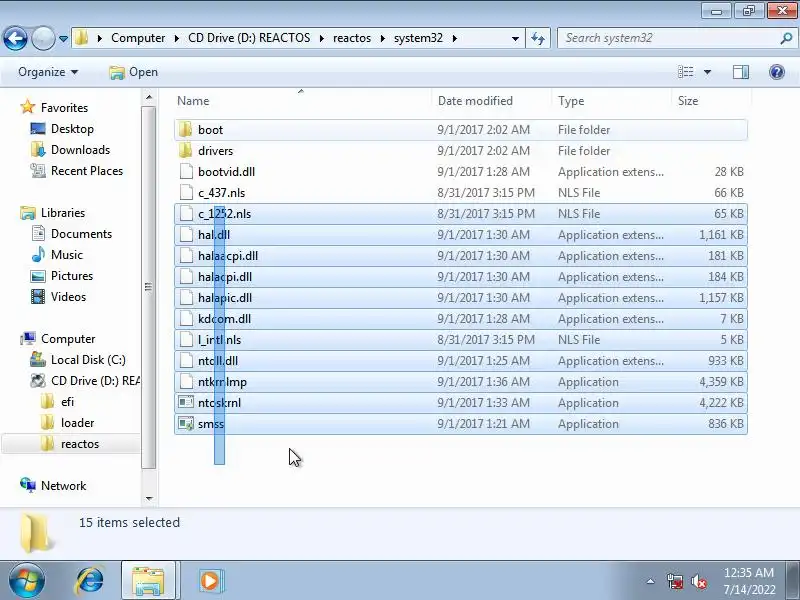Select CD Drive (D:) in sidebar
Image resolution: width=800 pixels, height=600 pixels.
click(x=95, y=381)
